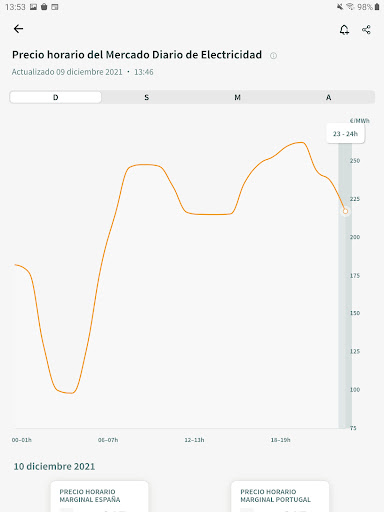Switch to the A annual tab
This screenshot has height=512, width=384.
coord(328,97)
